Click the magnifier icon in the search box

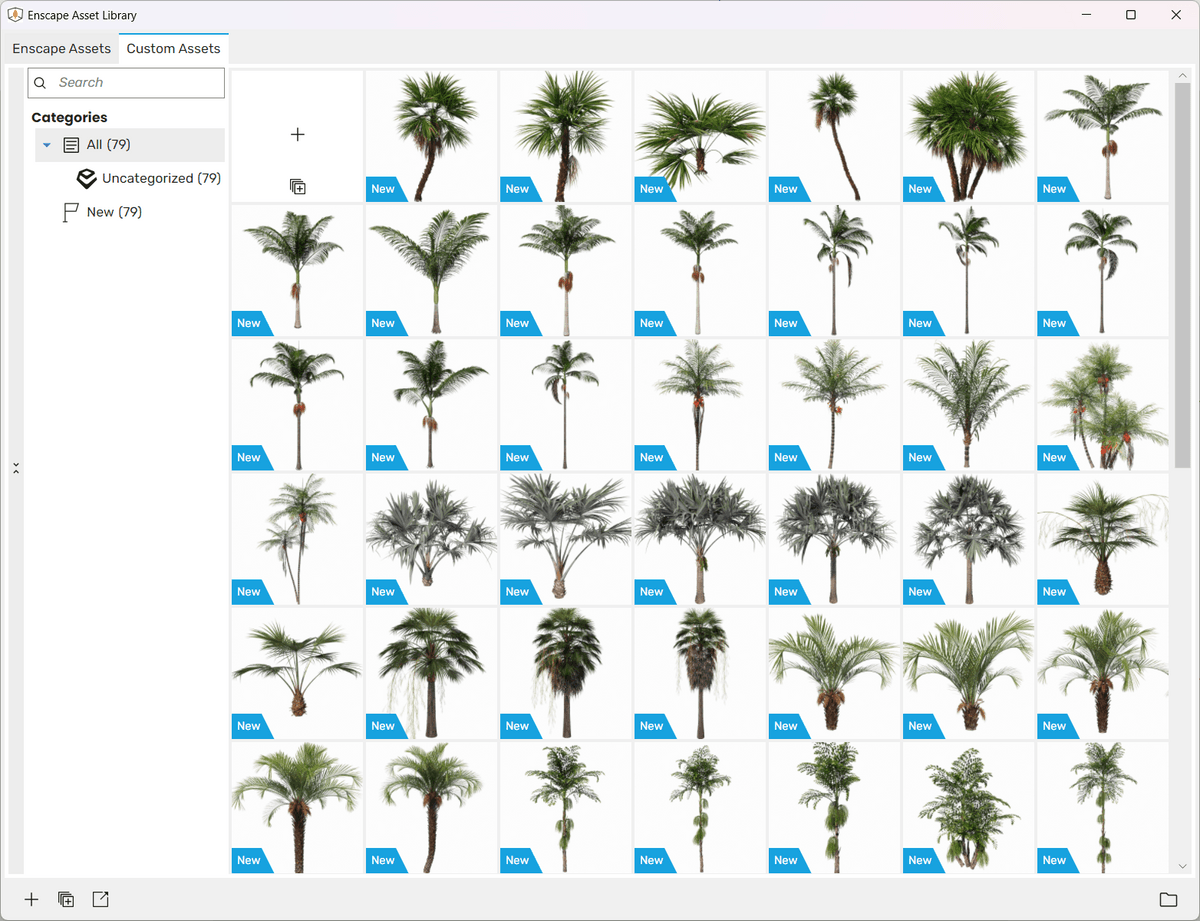point(41,83)
